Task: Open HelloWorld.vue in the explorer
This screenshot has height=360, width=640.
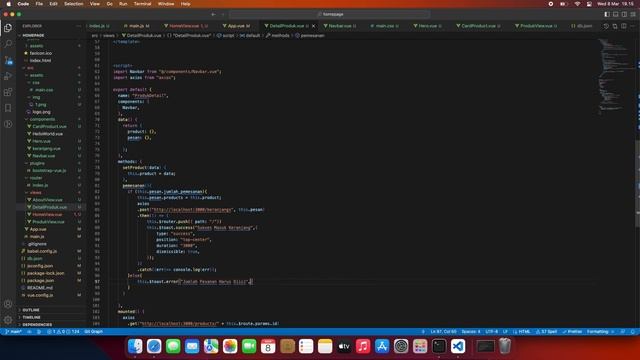Action: pyautogui.click(x=47, y=134)
